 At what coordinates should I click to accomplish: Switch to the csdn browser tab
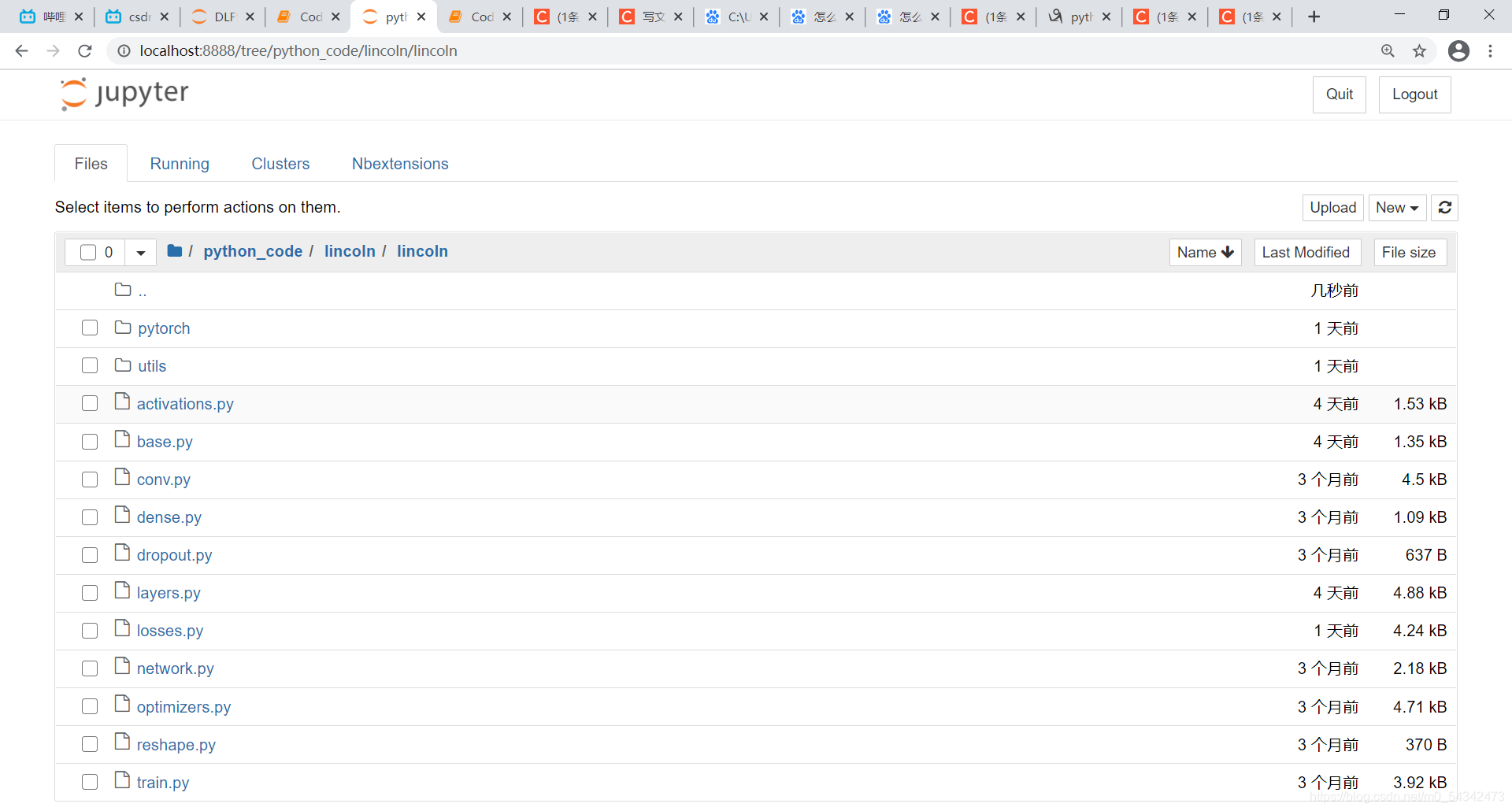click(136, 17)
